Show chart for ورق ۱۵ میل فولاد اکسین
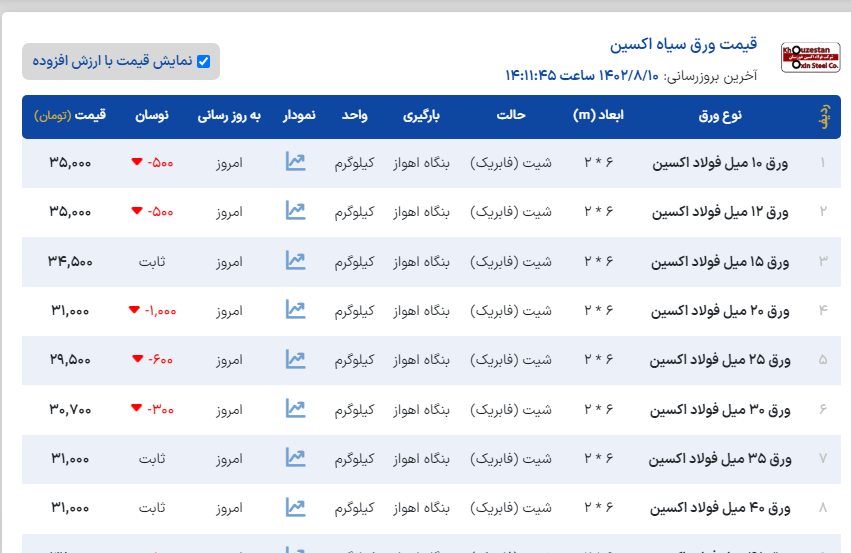 295,261
